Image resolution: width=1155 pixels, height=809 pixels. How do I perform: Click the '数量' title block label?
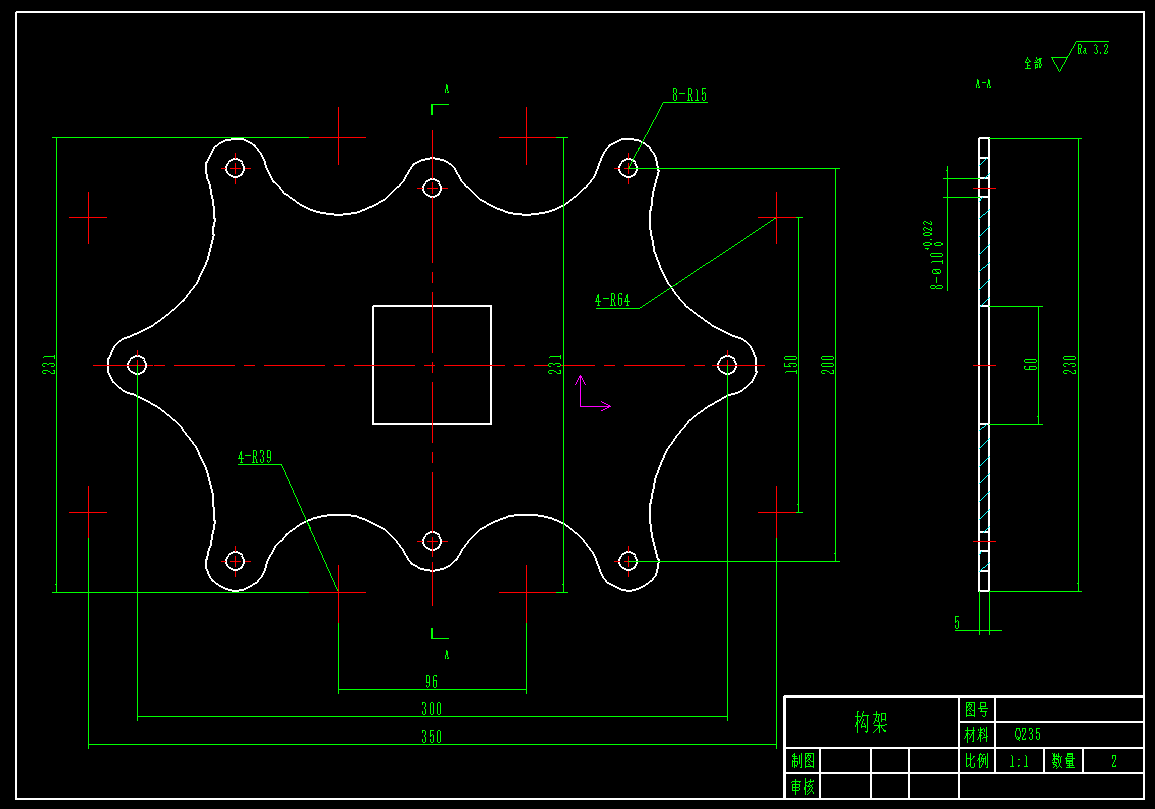point(1064,760)
